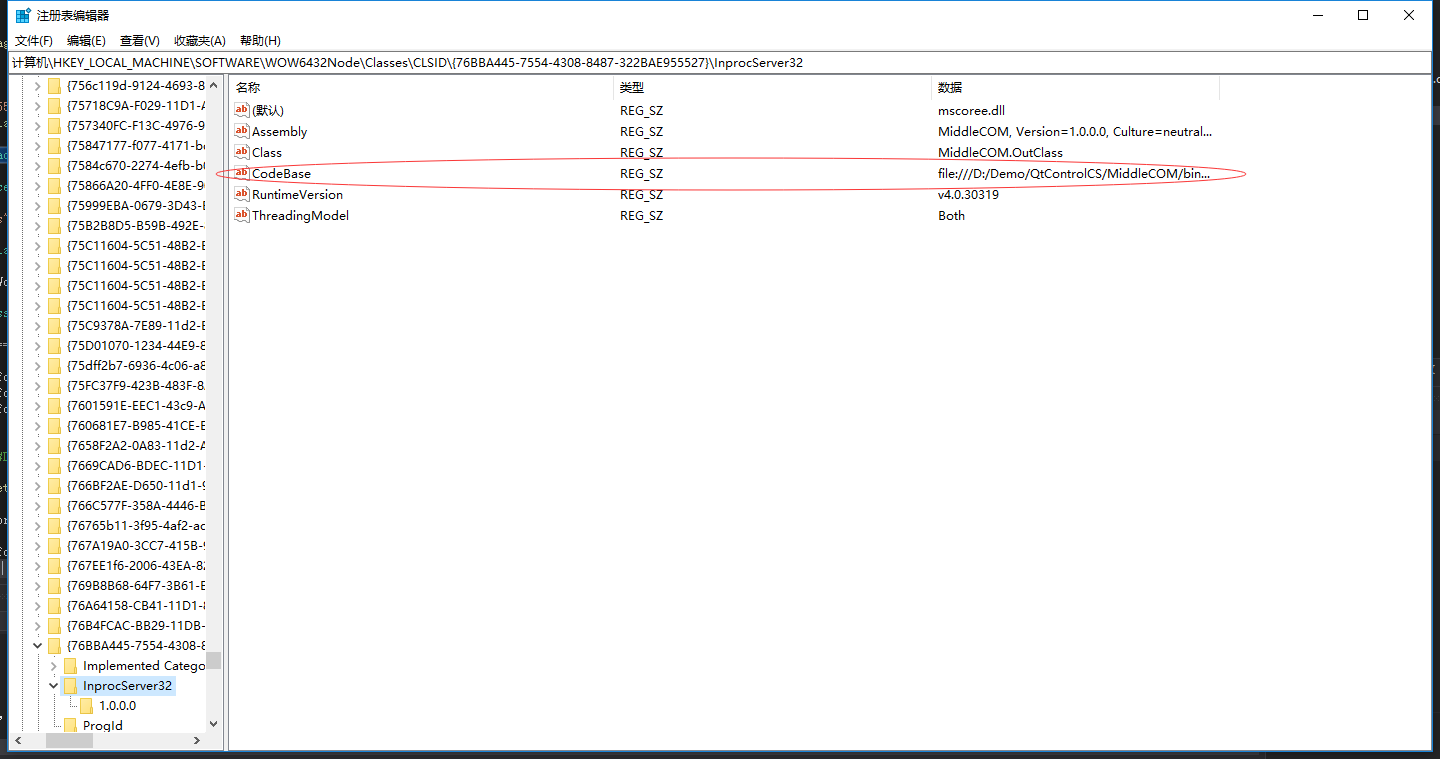Click tree pane horizontal scroll-right arrow
Viewport: 1440px width, 759px height.
click(x=197, y=740)
